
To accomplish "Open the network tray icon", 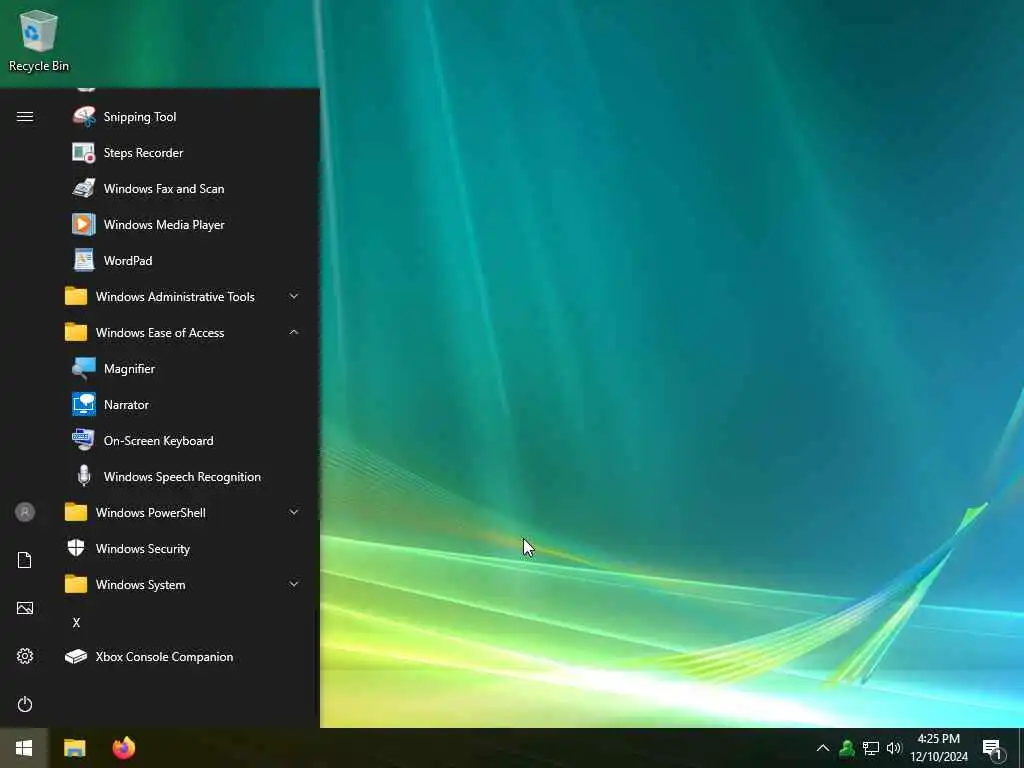I will (871, 748).
